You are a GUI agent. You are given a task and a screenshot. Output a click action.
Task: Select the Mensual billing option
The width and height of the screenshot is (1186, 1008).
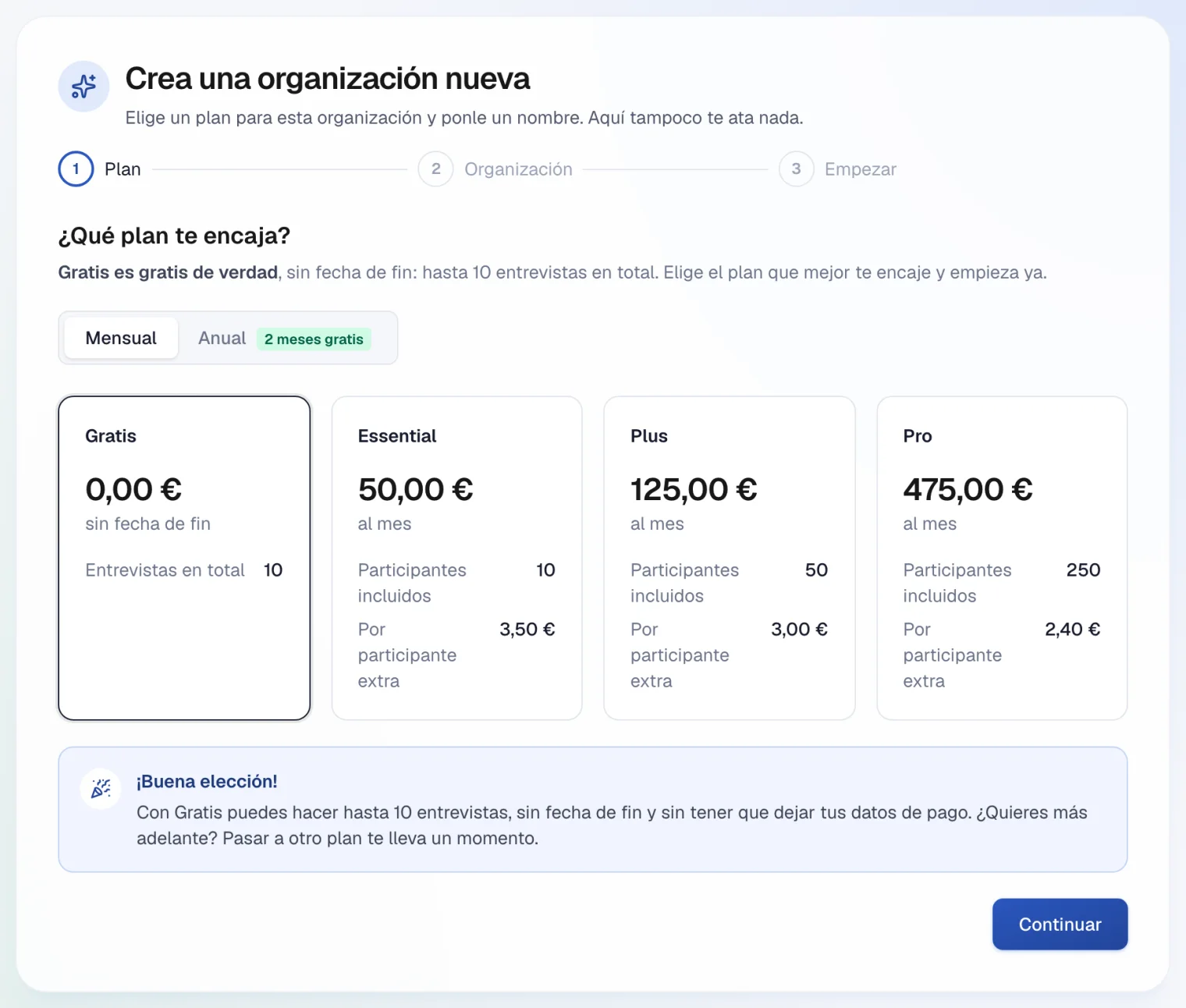pos(121,338)
